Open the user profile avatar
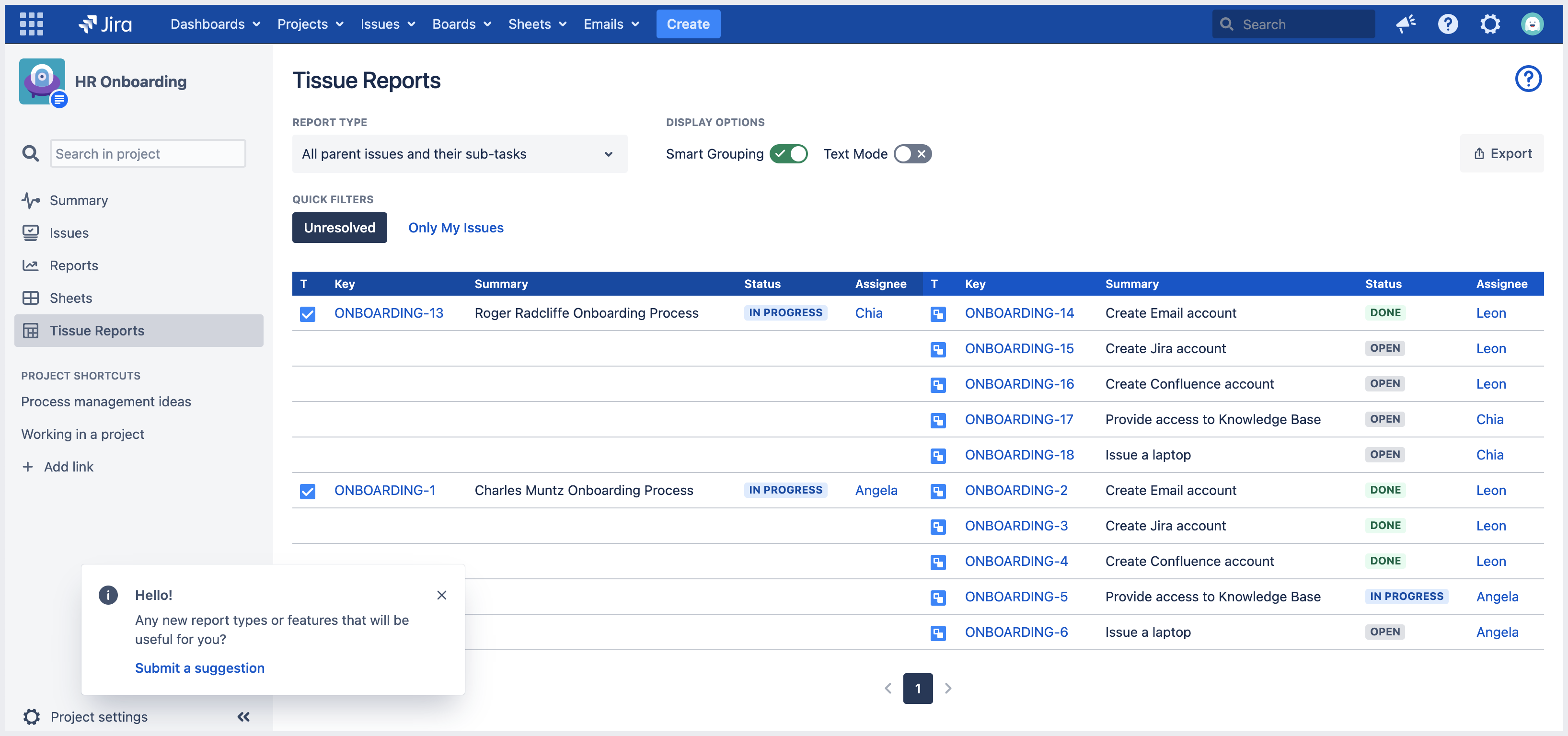1568x736 pixels. coord(1532,24)
